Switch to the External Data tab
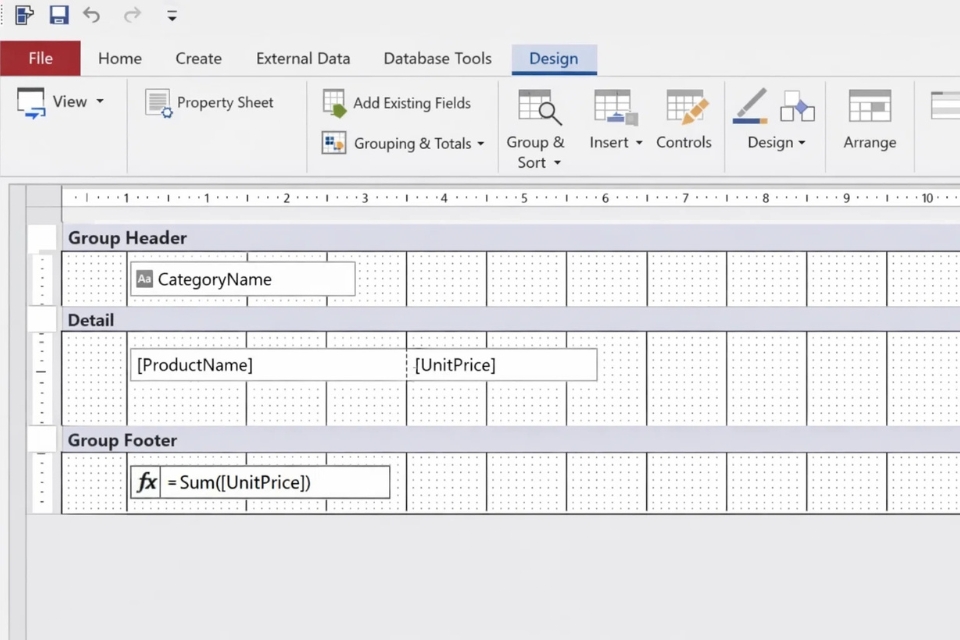 coord(303,58)
